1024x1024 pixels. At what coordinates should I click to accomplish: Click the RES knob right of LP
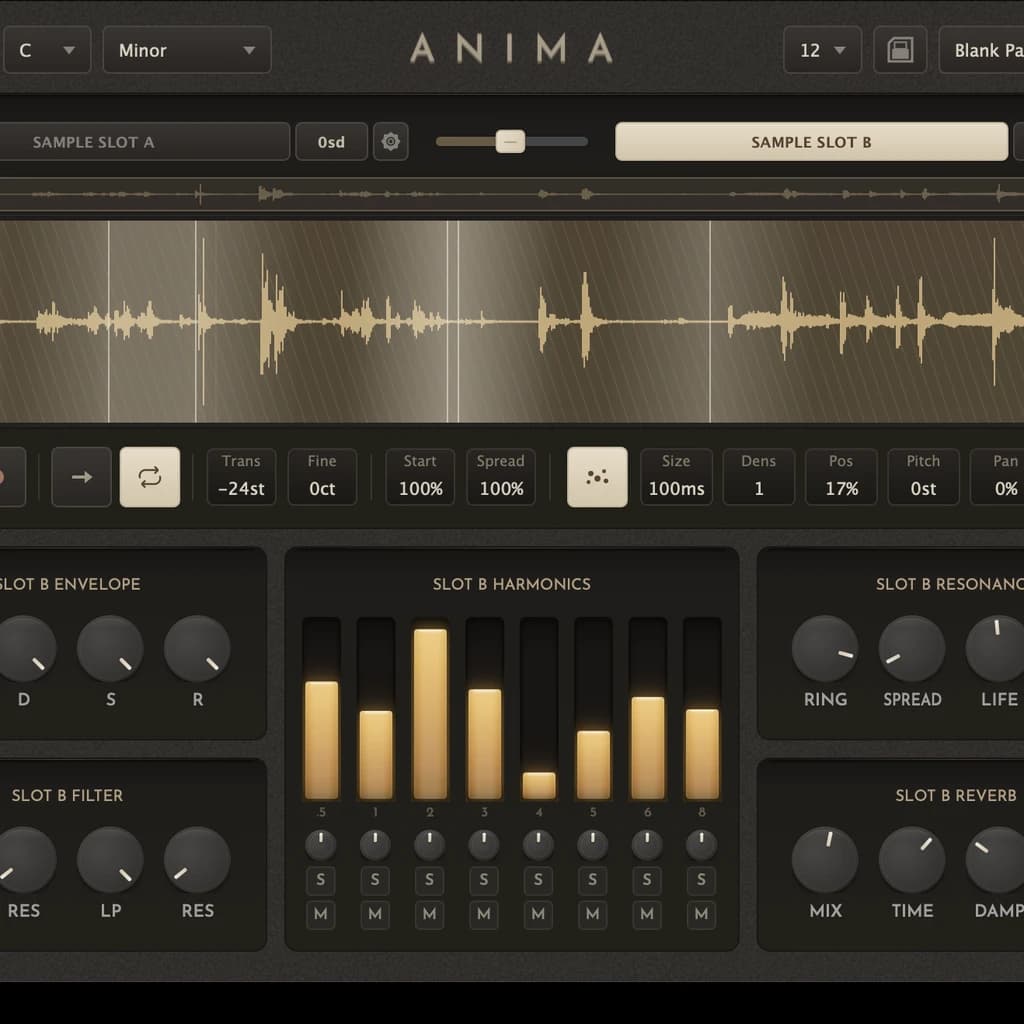[197, 859]
